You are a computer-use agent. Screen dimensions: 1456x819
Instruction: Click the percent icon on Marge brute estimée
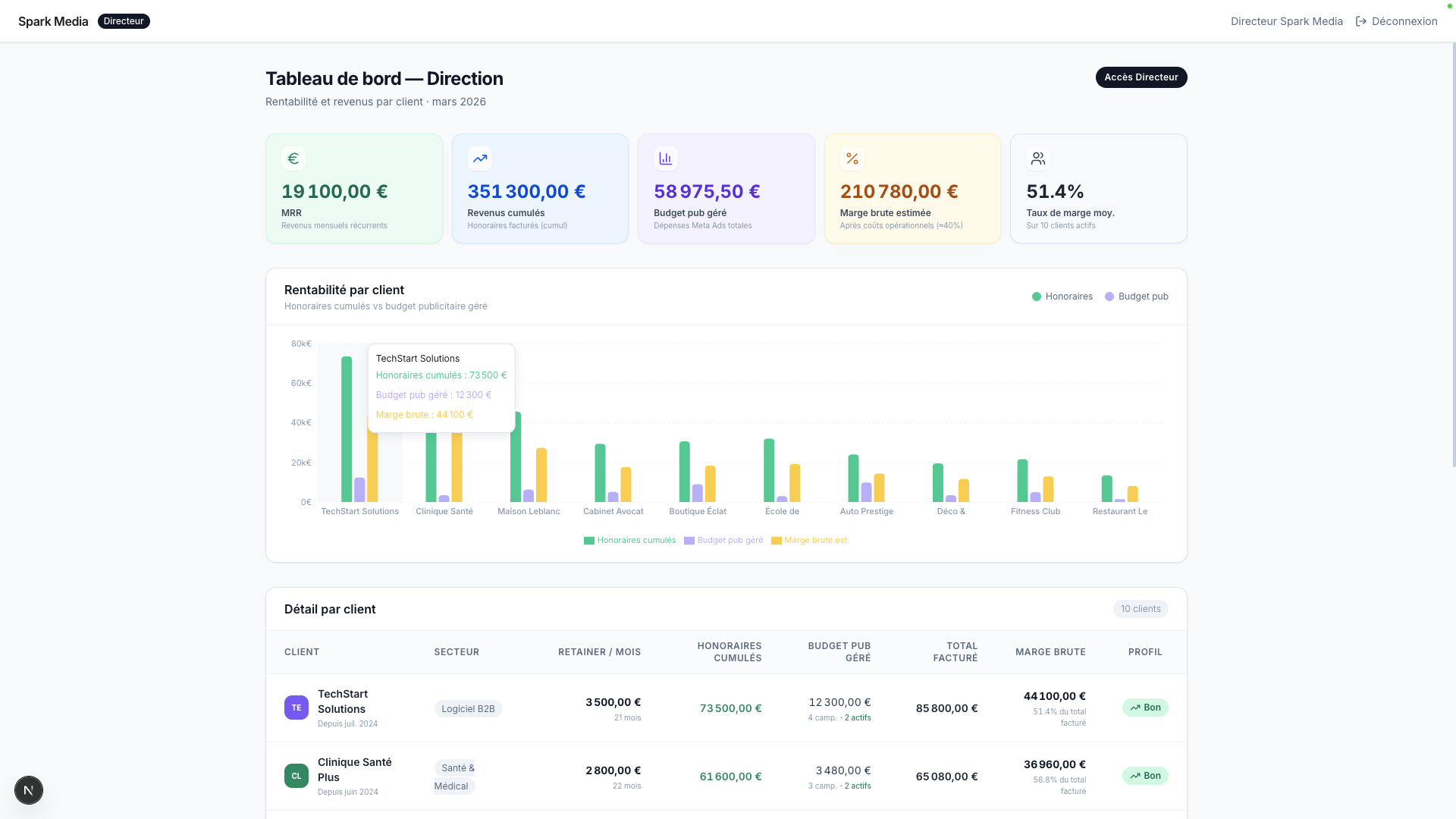click(x=852, y=158)
